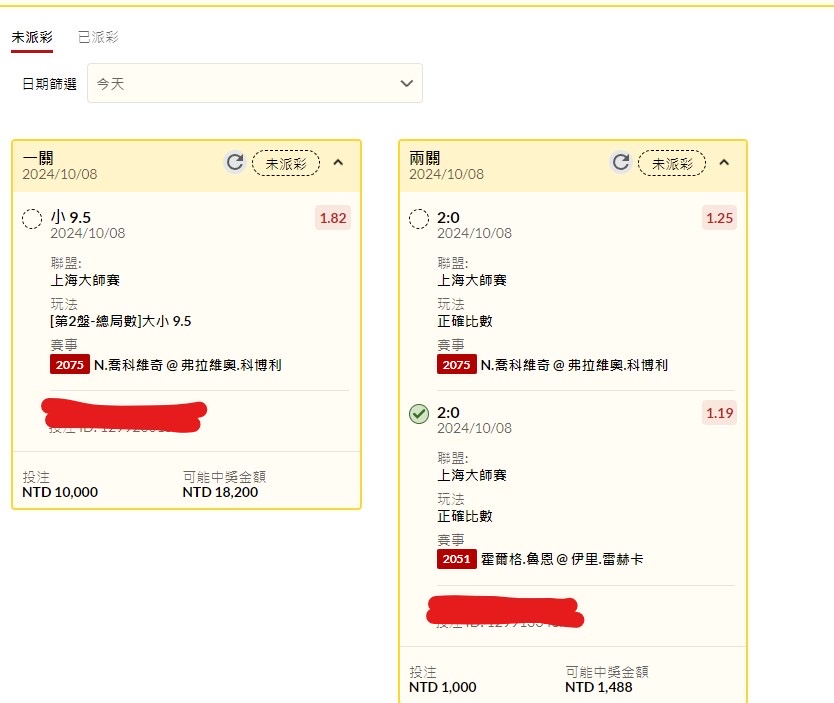Open the 日期篩選 dropdown showing 今天
Screen dimensions: 834x703
255,83
